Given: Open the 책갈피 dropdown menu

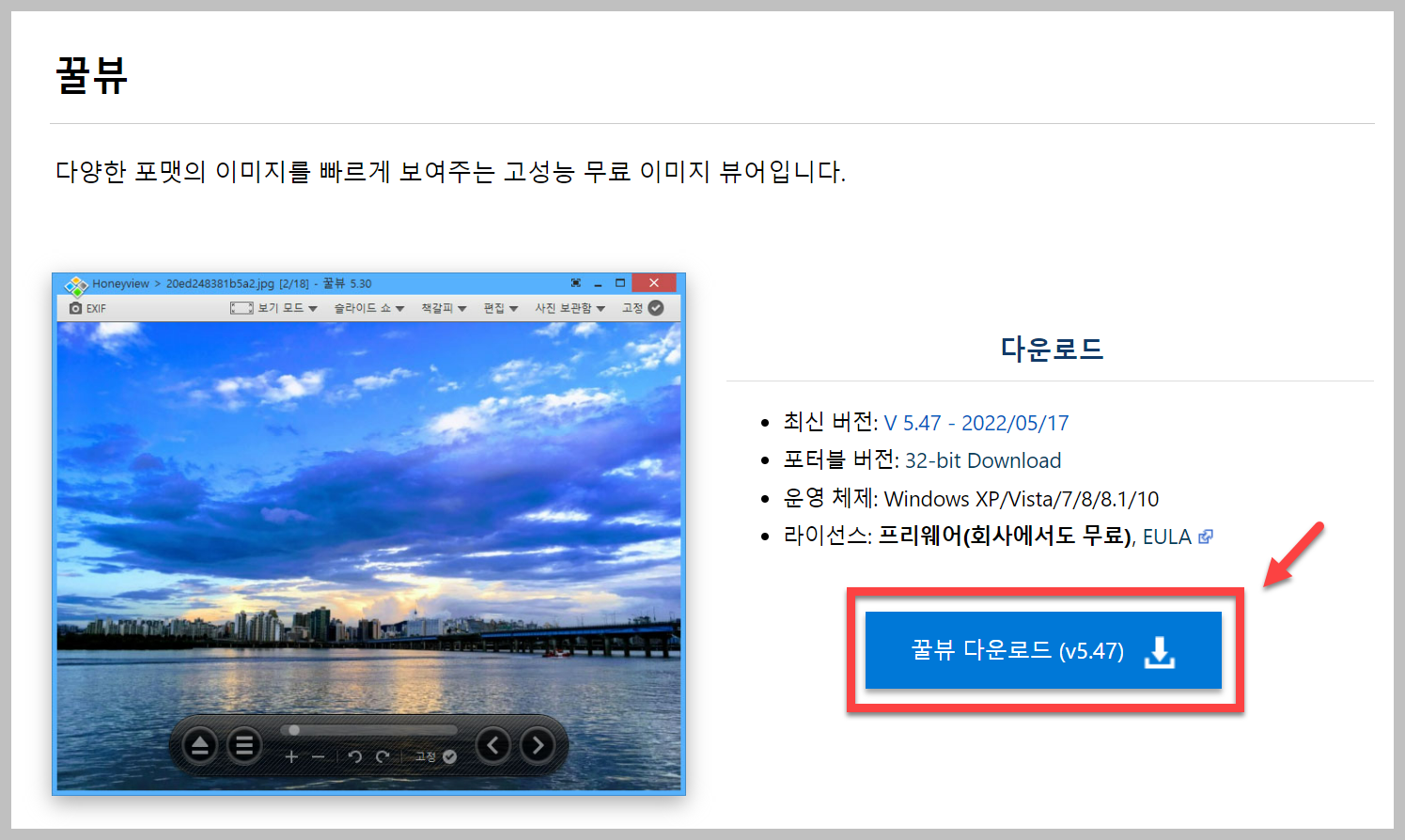Looking at the screenshot, I should [444, 308].
